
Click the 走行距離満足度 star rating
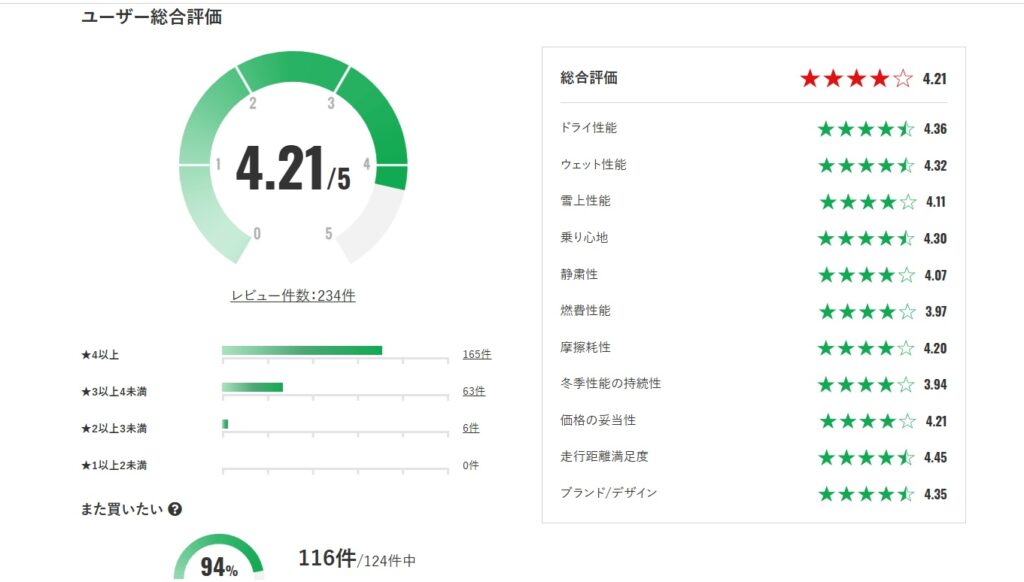coord(866,458)
